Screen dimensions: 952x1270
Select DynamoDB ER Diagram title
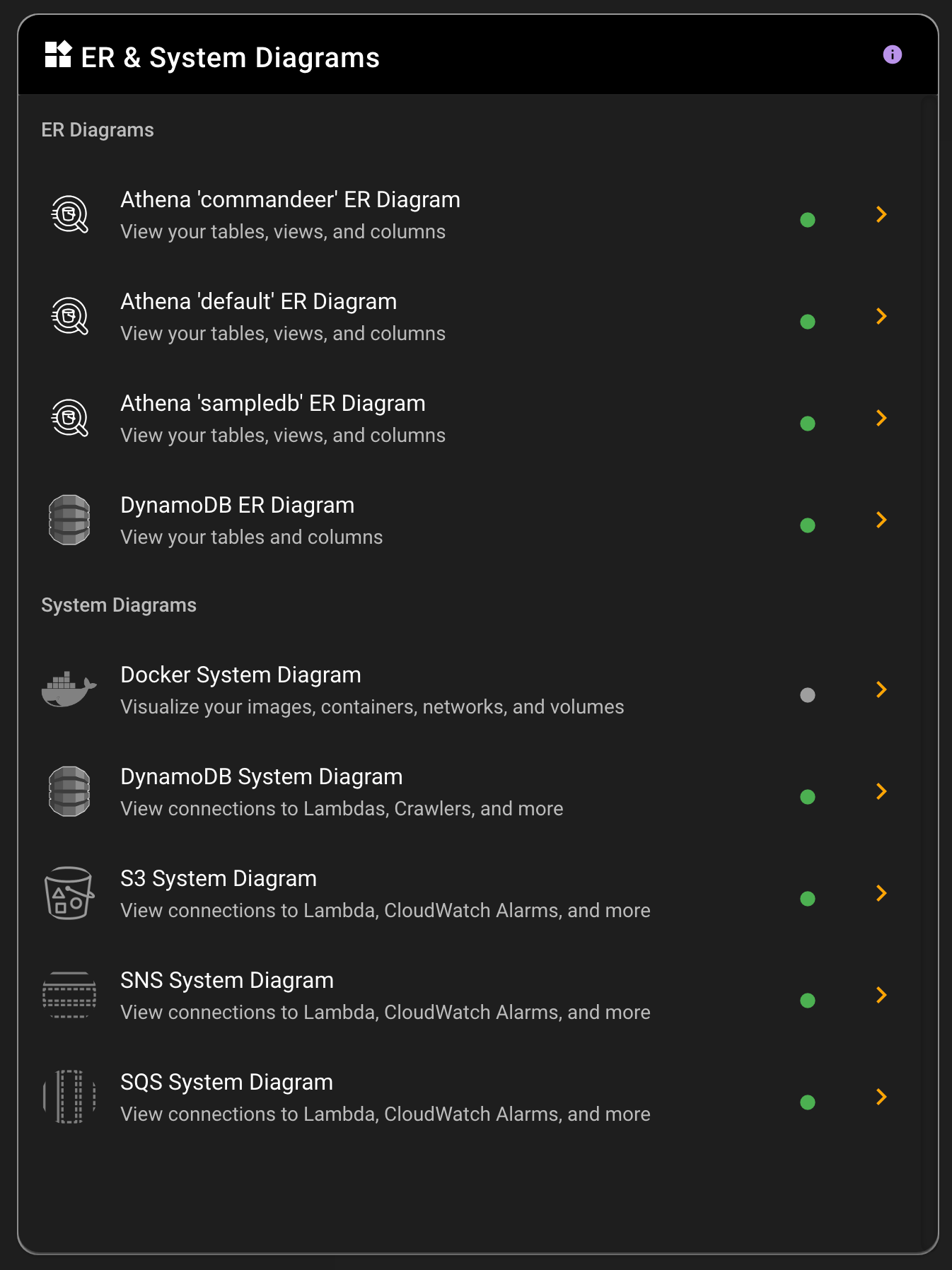pyautogui.click(x=238, y=505)
